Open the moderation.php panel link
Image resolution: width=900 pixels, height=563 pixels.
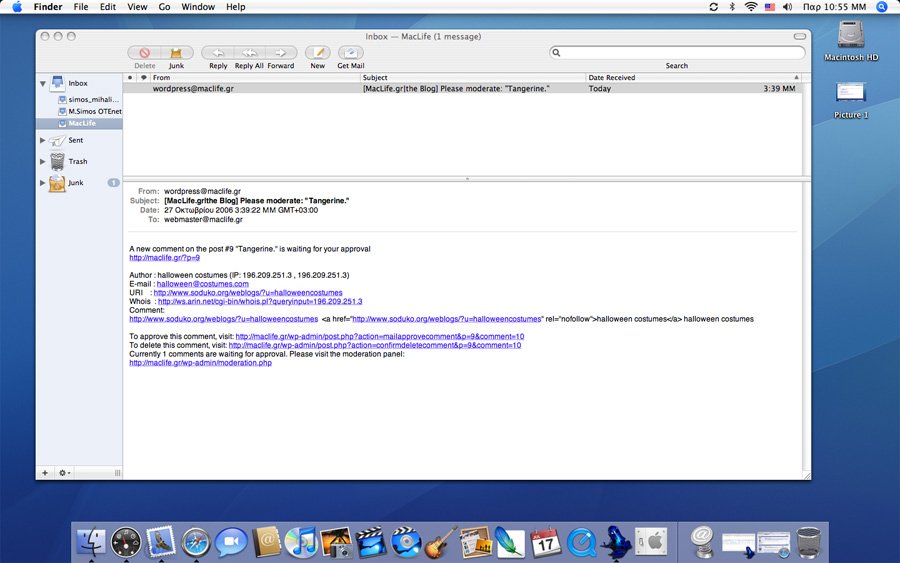tap(200, 363)
